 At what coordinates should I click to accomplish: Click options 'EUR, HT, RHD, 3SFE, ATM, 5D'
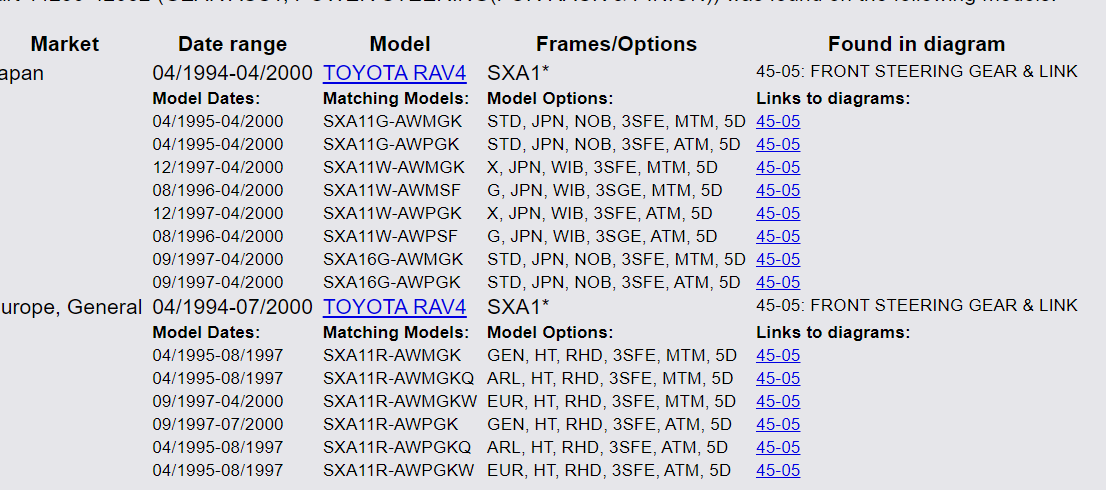tap(609, 470)
